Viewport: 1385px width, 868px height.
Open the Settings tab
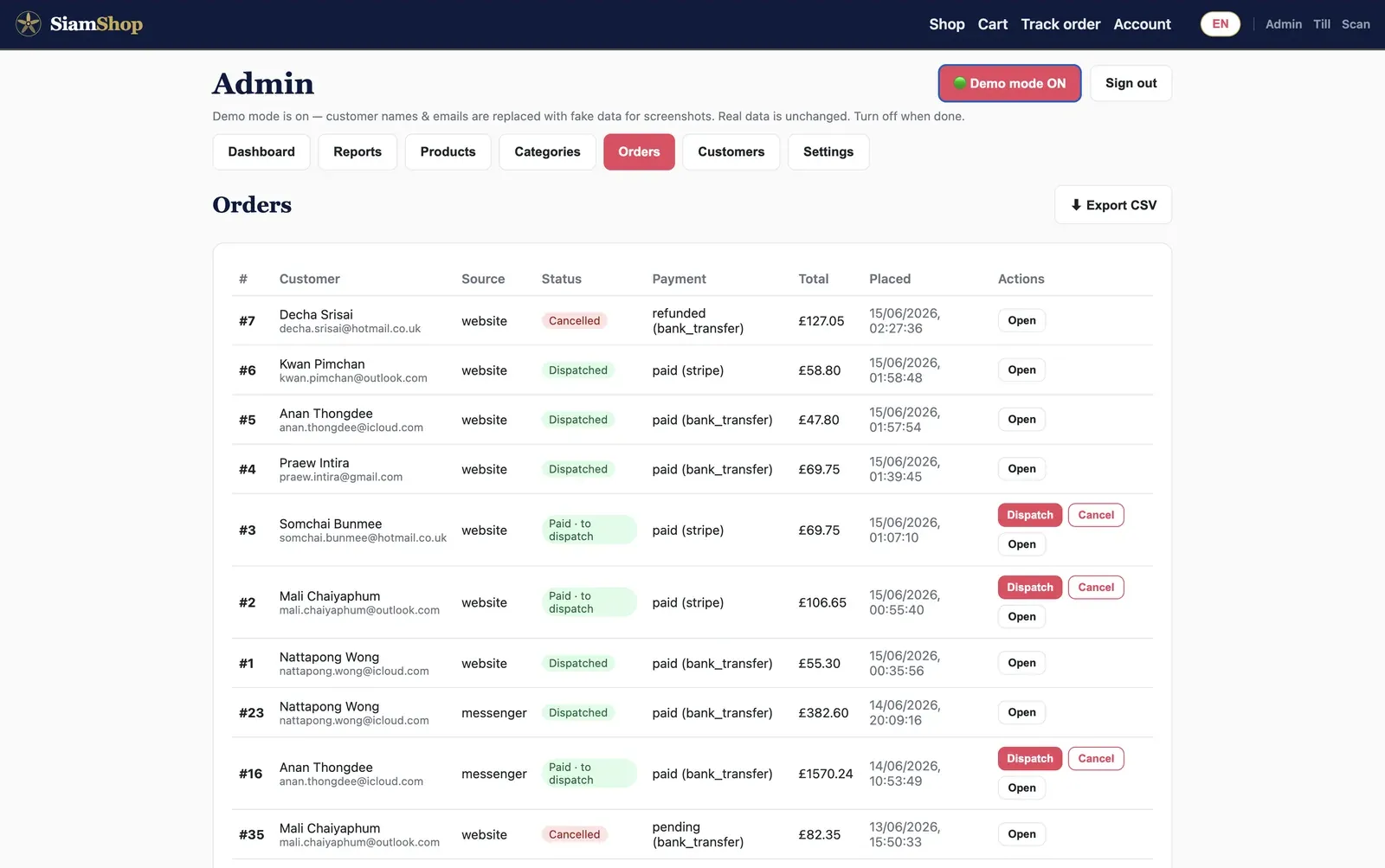click(x=828, y=151)
